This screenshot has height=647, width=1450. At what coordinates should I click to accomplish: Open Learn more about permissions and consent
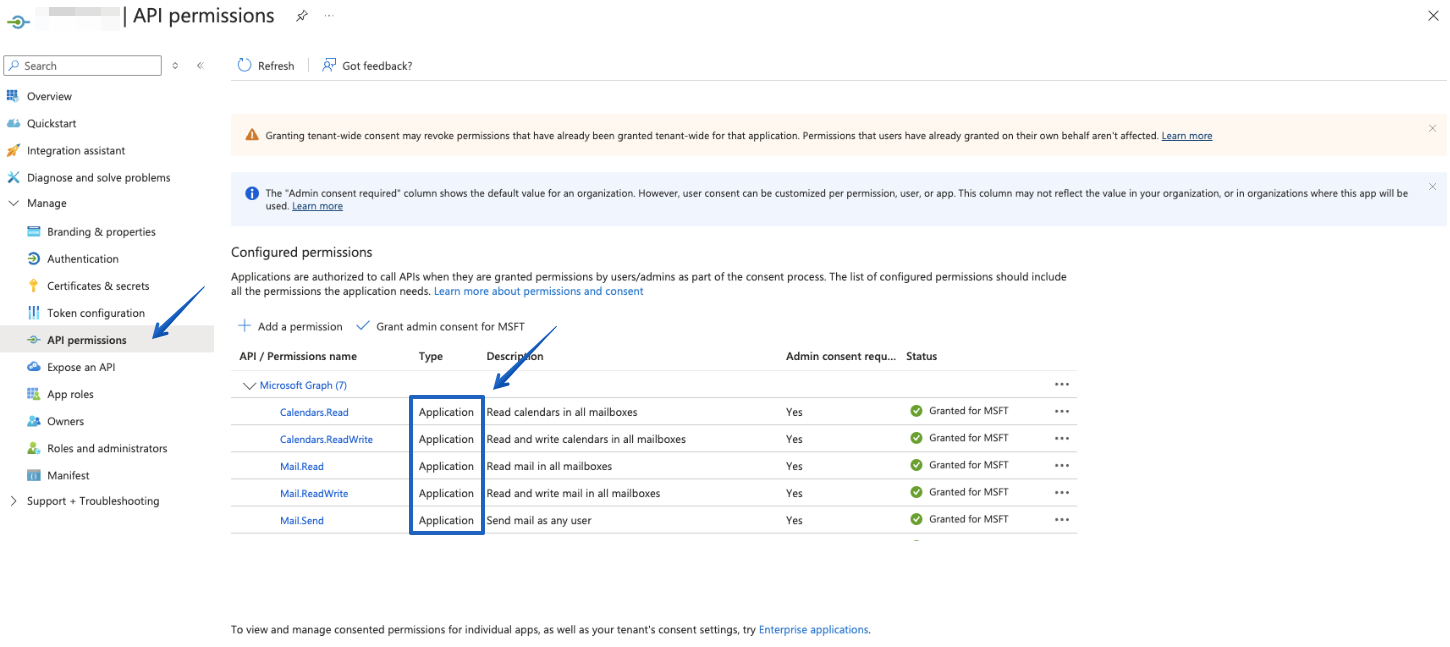[538, 291]
